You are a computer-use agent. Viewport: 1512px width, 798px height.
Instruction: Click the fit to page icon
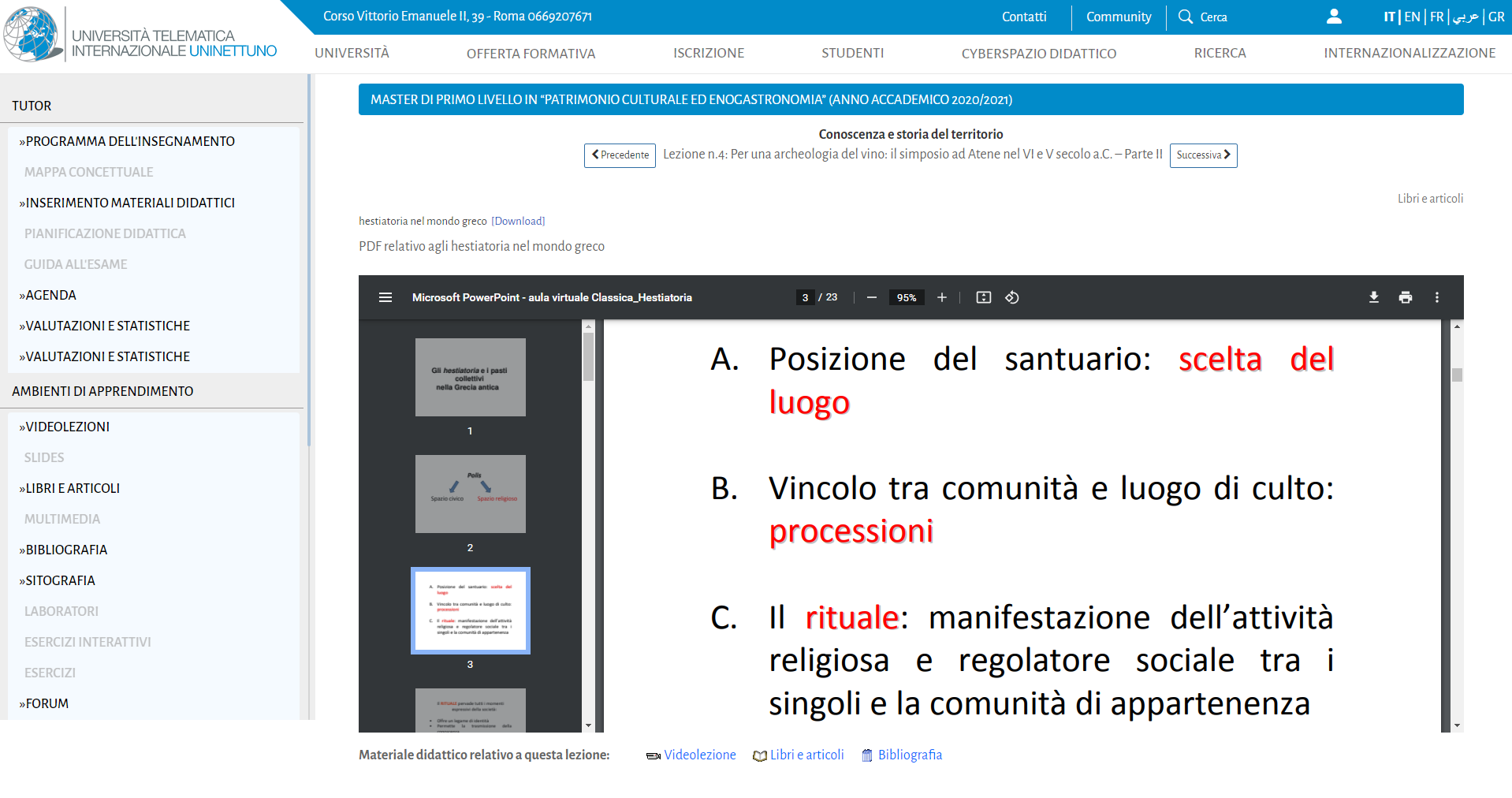(x=983, y=297)
